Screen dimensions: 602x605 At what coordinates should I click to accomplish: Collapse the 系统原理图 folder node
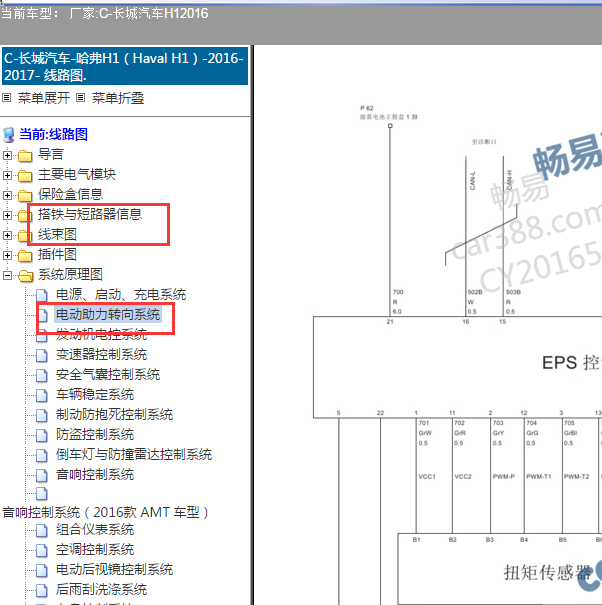tap(7, 275)
